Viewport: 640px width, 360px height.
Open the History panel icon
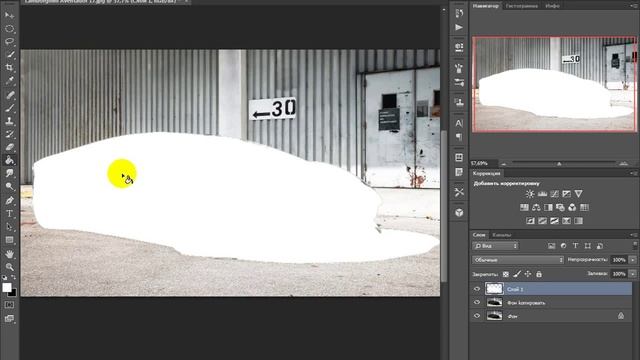coord(459,13)
